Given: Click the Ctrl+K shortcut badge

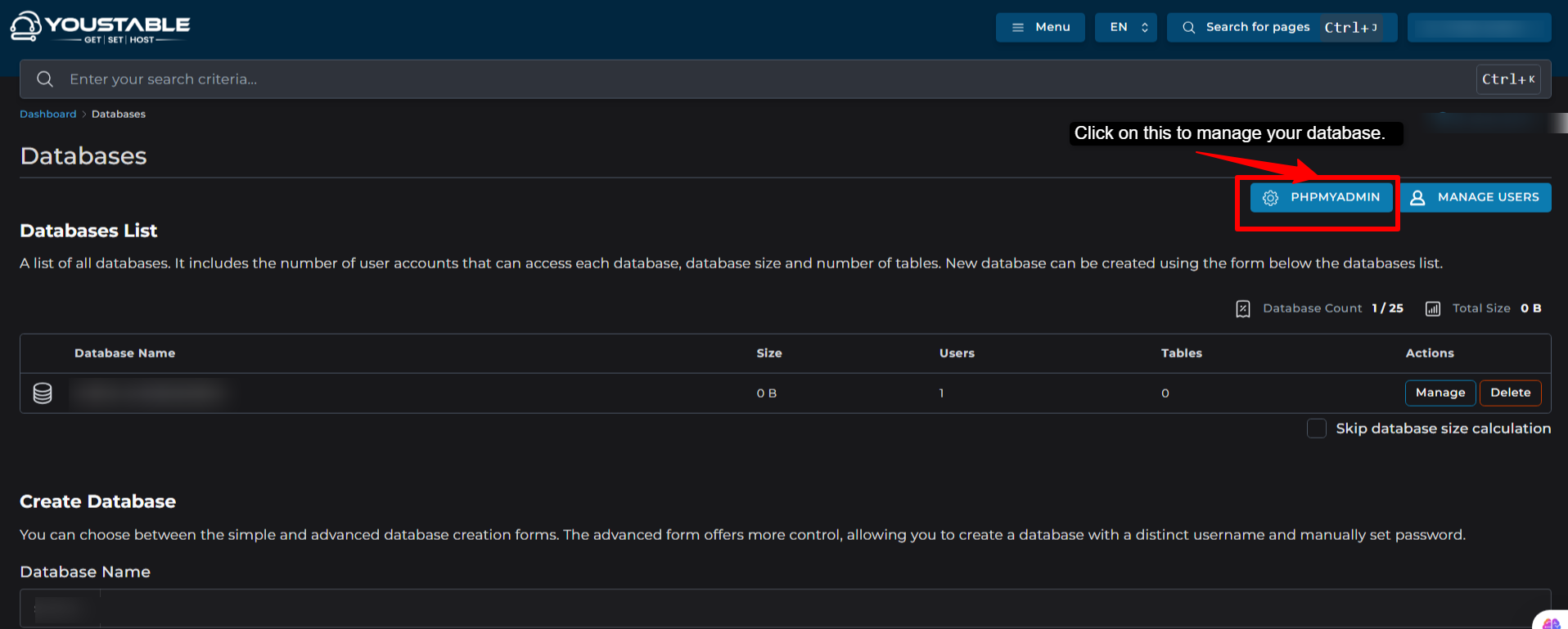Looking at the screenshot, I should pos(1508,79).
